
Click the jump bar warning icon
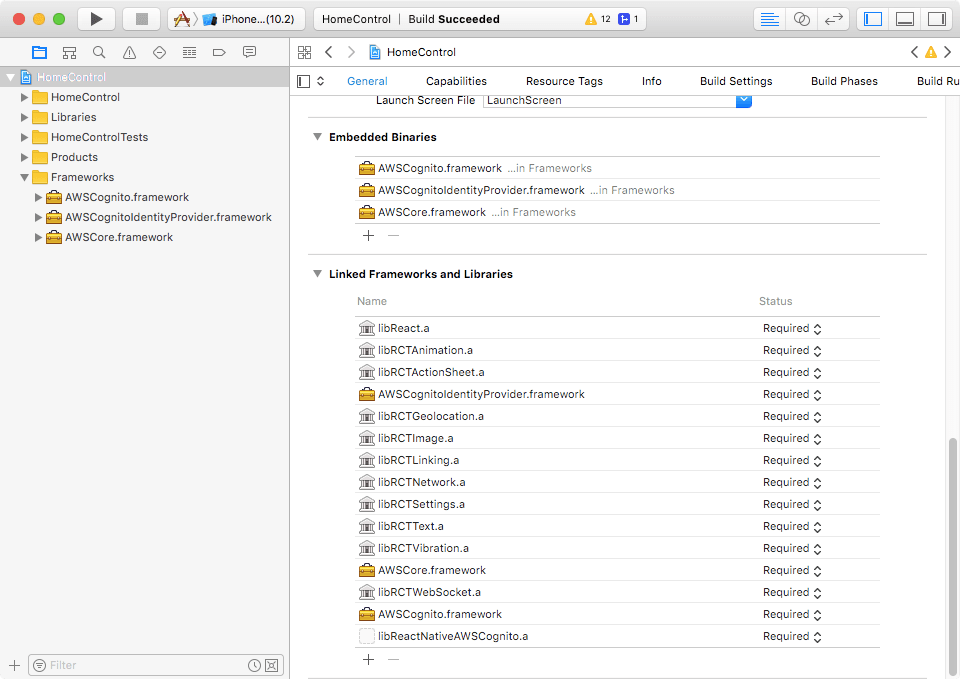click(931, 52)
